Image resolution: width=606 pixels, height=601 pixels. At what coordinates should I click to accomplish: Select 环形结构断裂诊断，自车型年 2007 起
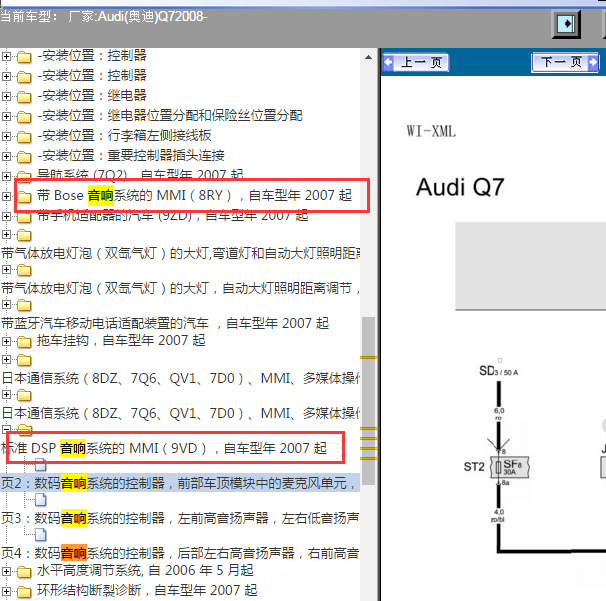tap(147, 591)
